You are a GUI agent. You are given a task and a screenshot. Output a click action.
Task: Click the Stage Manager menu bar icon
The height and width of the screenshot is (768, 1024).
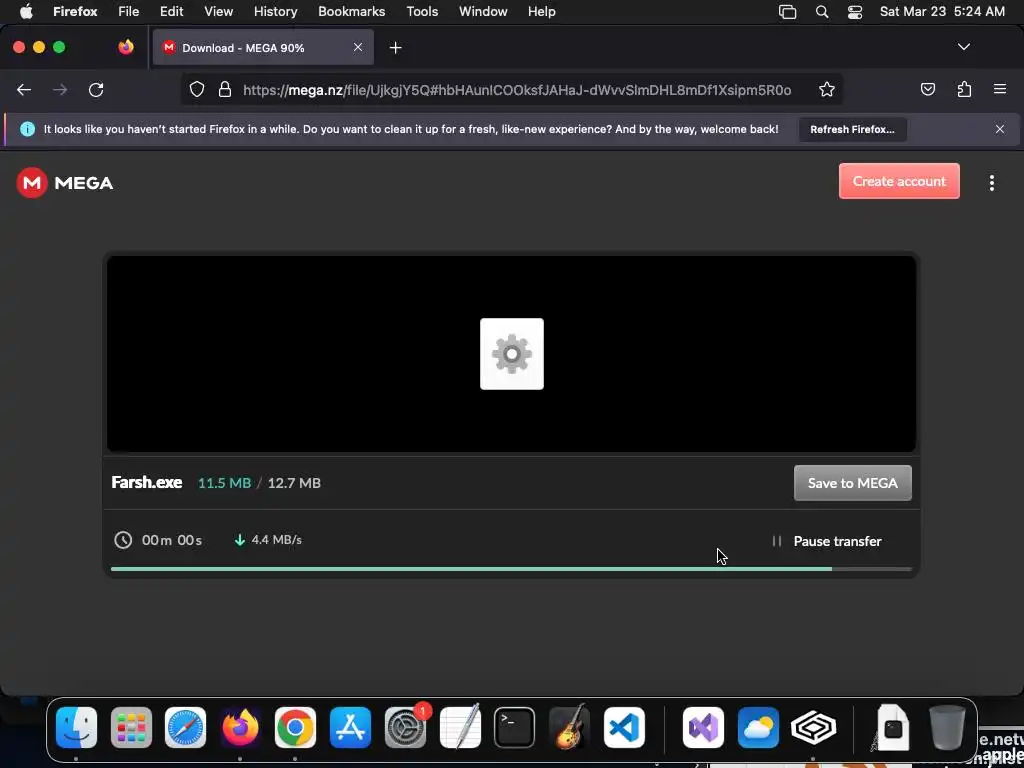point(788,12)
